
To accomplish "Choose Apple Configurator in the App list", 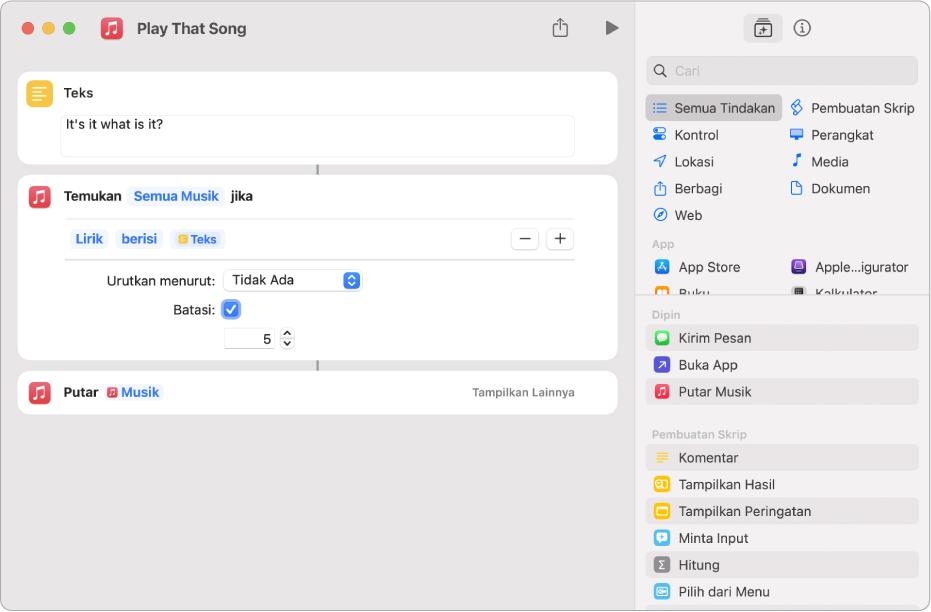I will click(x=850, y=267).
